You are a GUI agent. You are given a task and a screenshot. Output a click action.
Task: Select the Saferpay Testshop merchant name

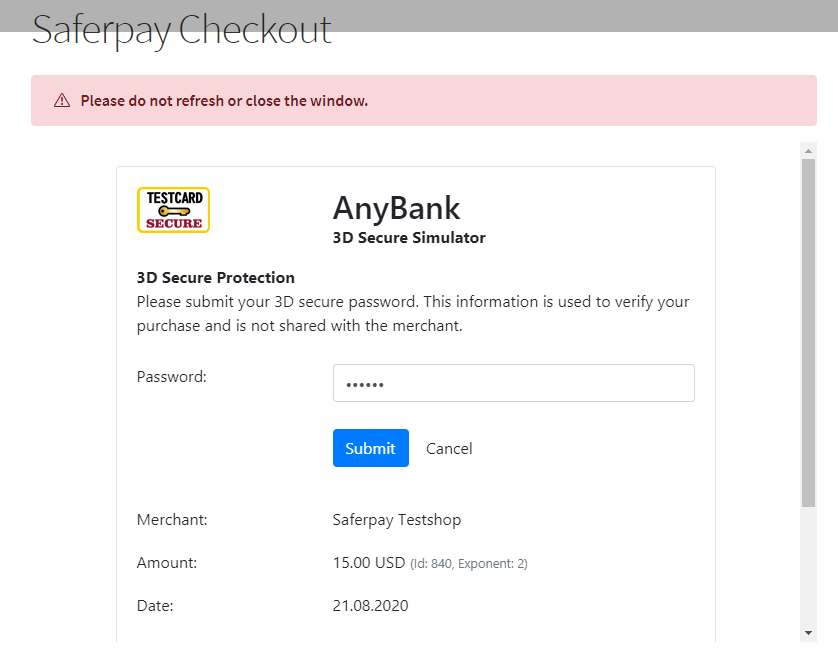pos(397,520)
